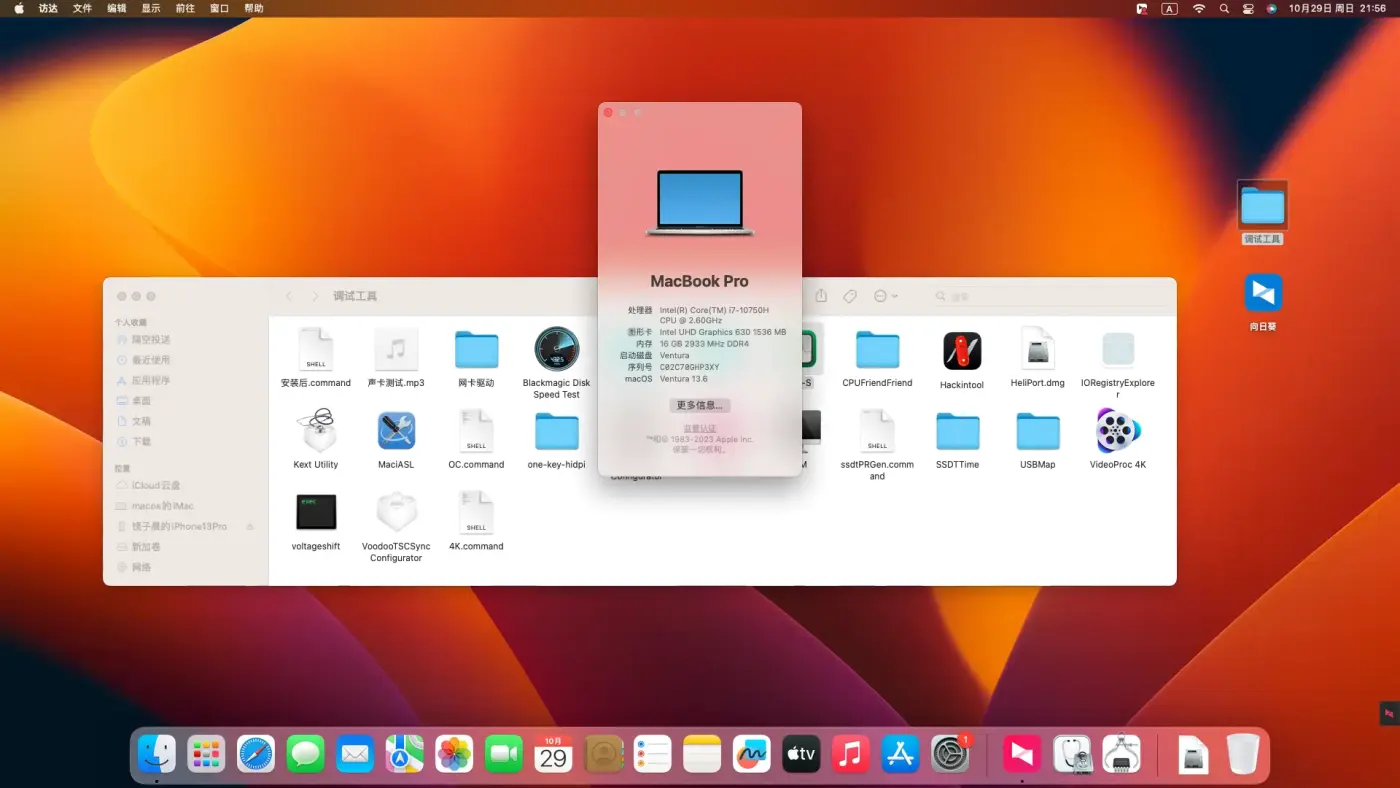The image size is (1400, 788).
Task: Open the 前往 menu in menu bar
Action: click(185, 8)
